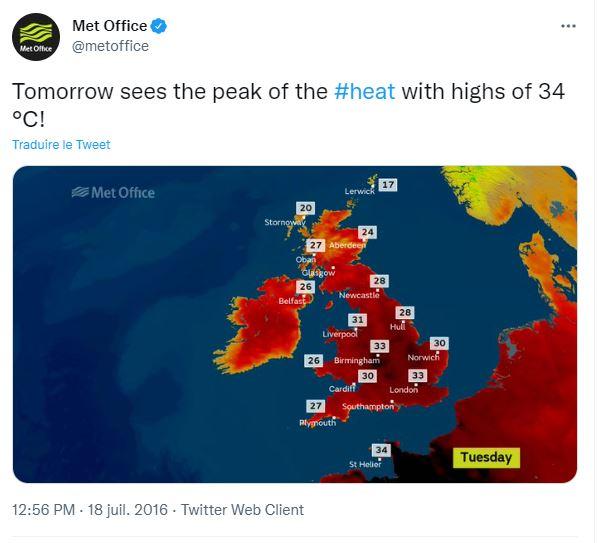Image resolution: width=598 pixels, height=543 pixels.
Task: Click the Met Office watermark on map
Action: (x=113, y=193)
